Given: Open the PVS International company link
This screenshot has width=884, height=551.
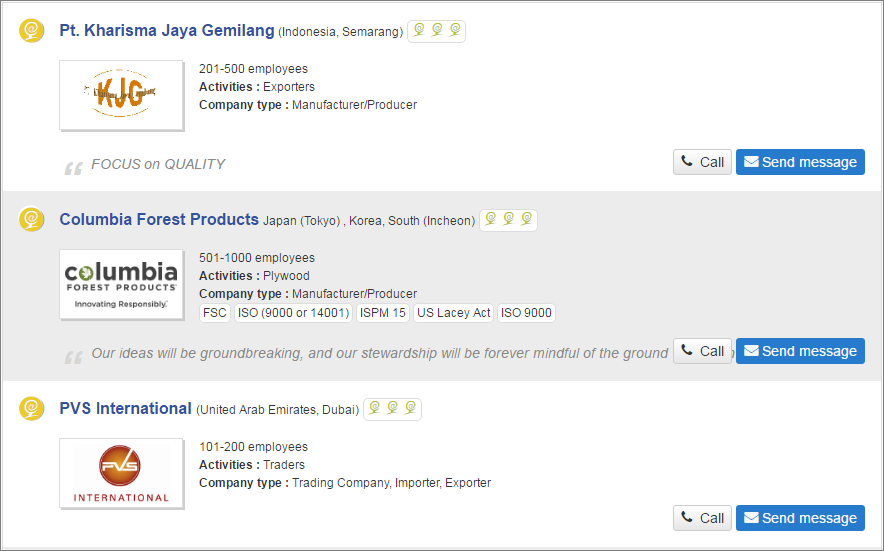Looking at the screenshot, I should pos(126,408).
